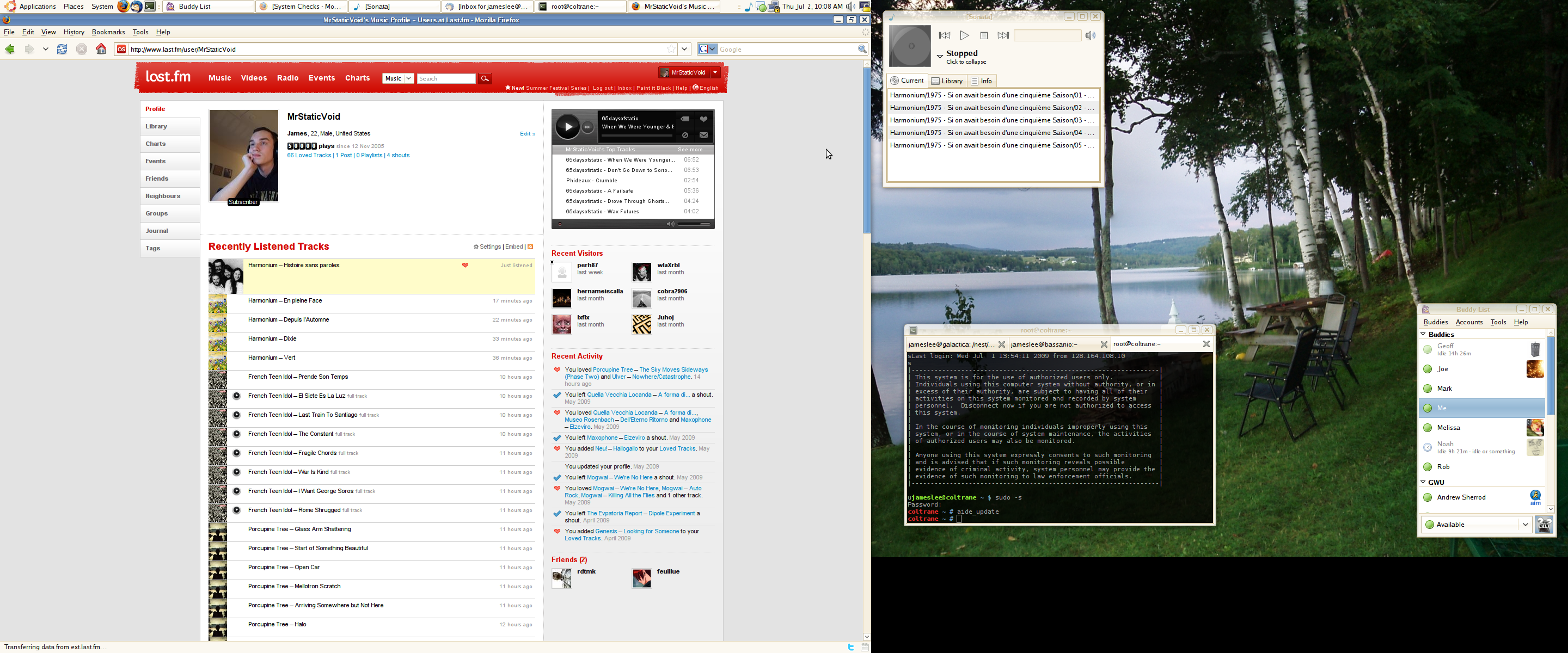
Task: Collapse the Sonata Stopped expander
Action: point(940,57)
